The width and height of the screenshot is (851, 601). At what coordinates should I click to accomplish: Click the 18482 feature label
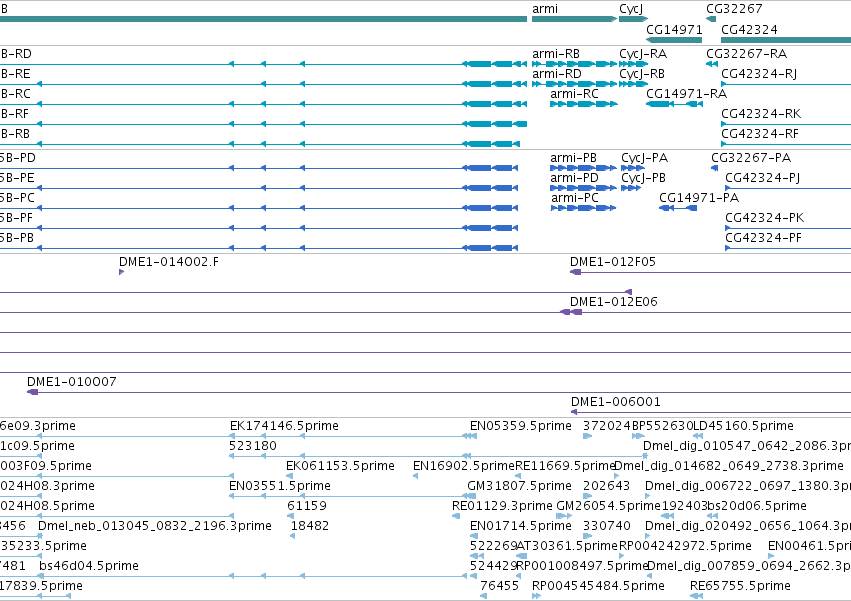coord(310,526)
